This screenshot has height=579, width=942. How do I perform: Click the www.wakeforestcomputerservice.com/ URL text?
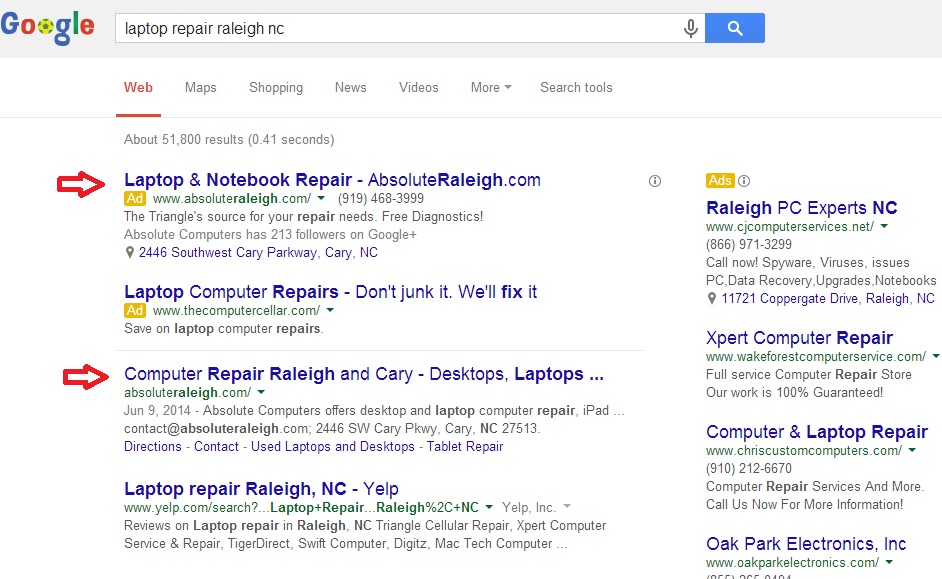pos(816,356)
